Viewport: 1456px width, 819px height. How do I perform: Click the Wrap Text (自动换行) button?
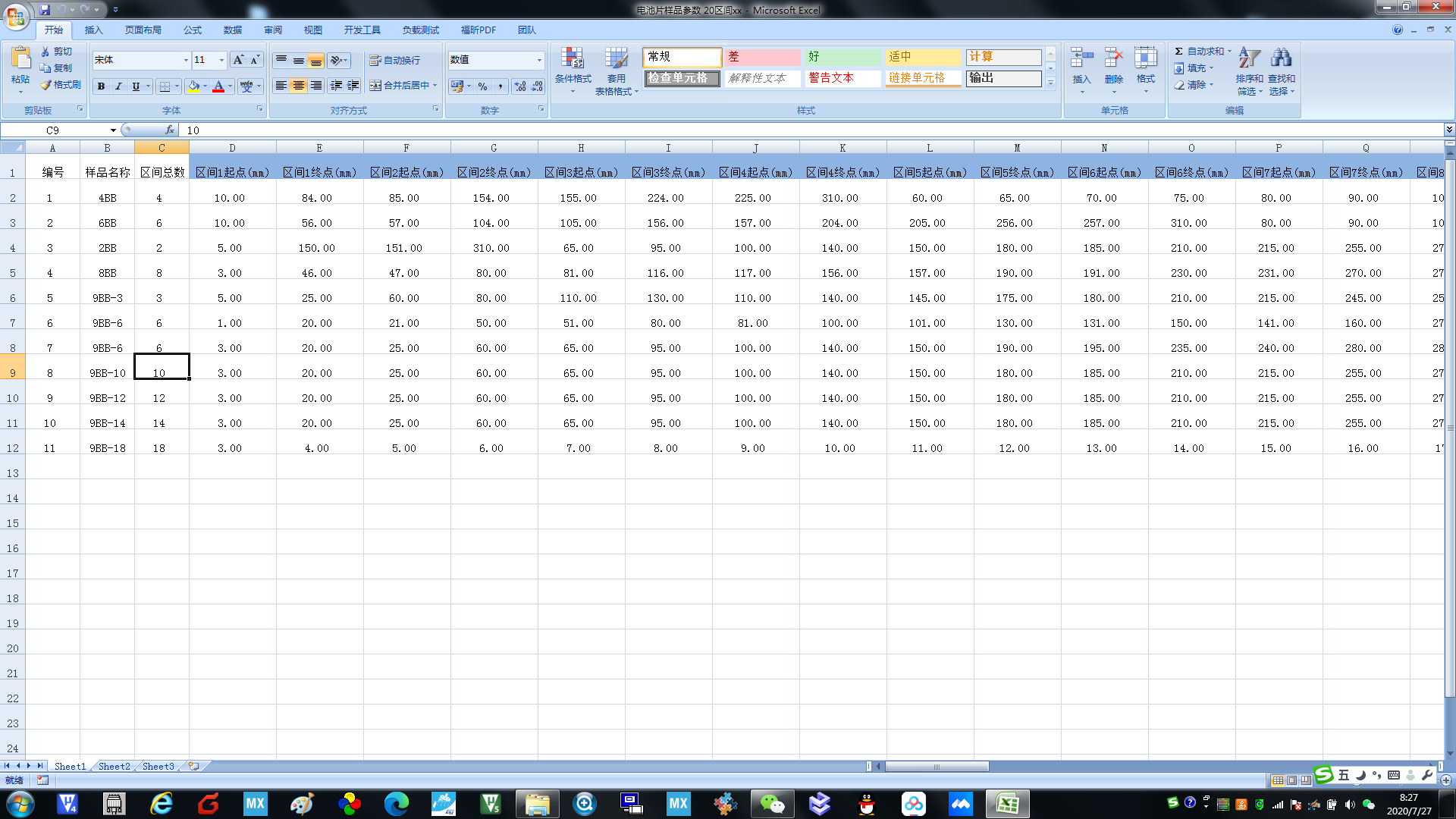pos(394,60)
